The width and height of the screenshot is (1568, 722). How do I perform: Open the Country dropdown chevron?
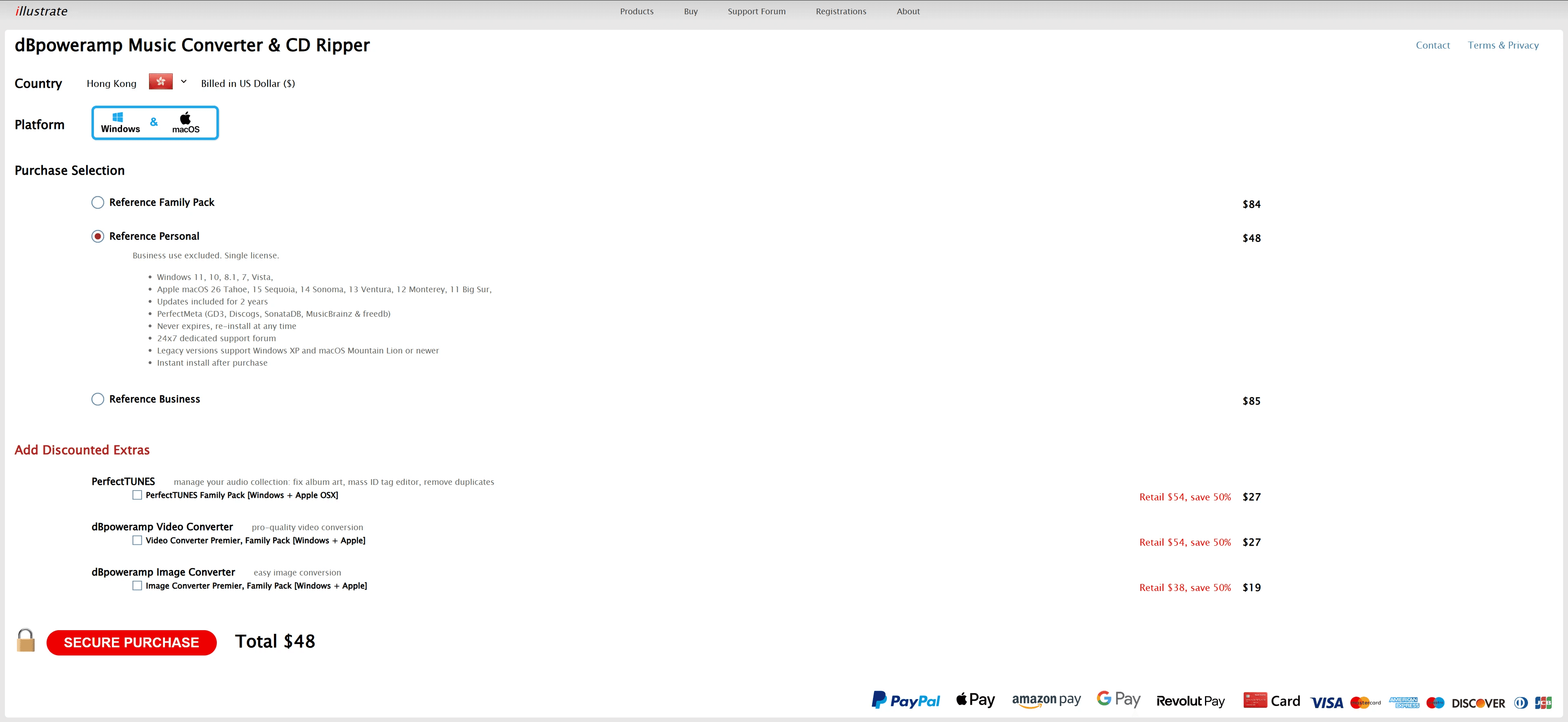pyautogui.click(x=183, y=82)
